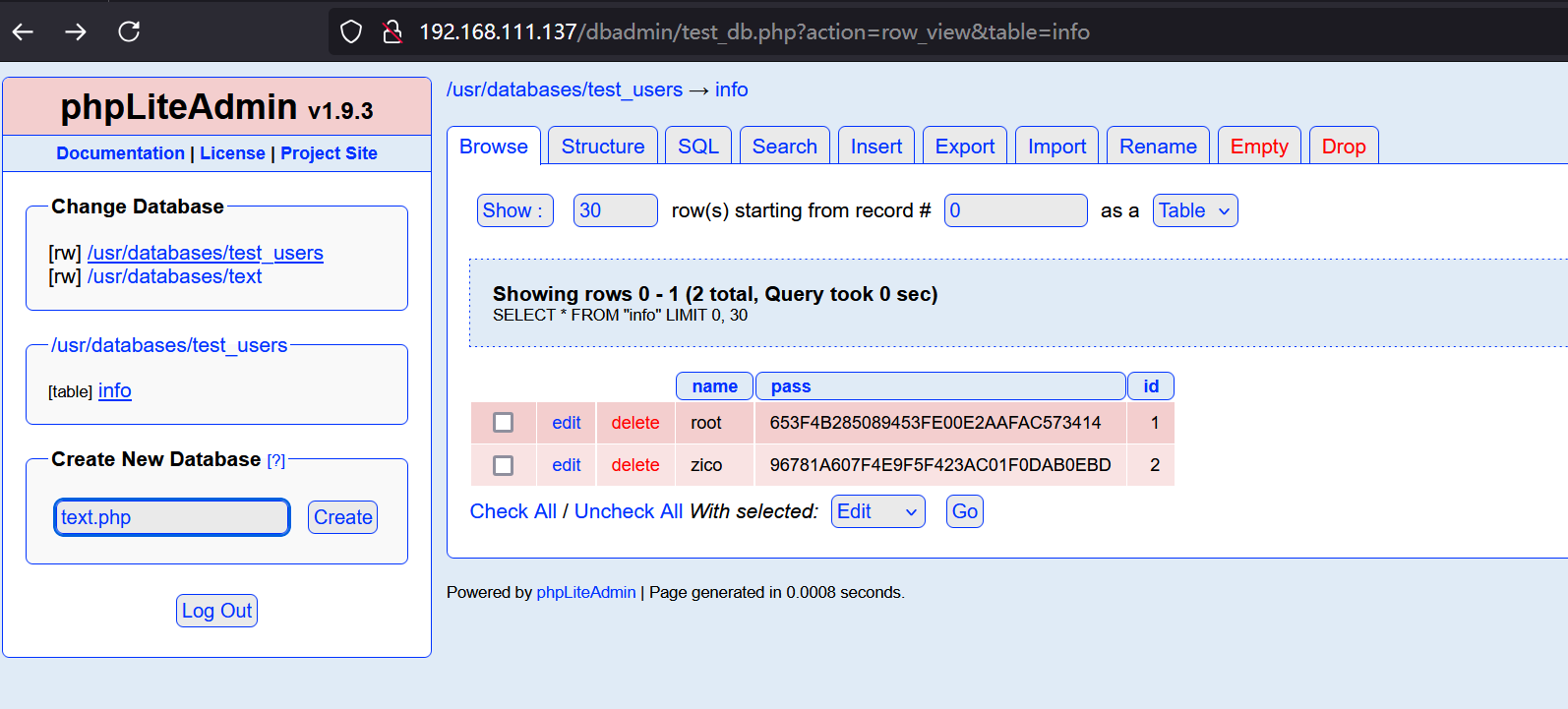The width and height of the screenshot is (1568, 709).
Task: Open the Import tab
Action: [1057, 147]
